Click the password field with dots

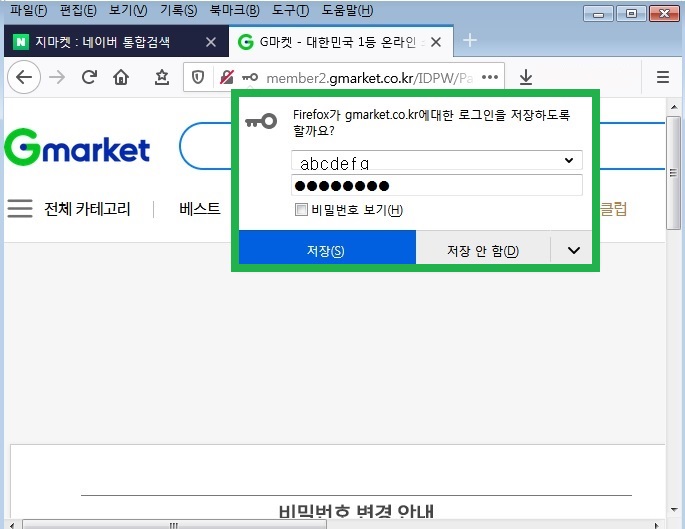tap(436, 186)
